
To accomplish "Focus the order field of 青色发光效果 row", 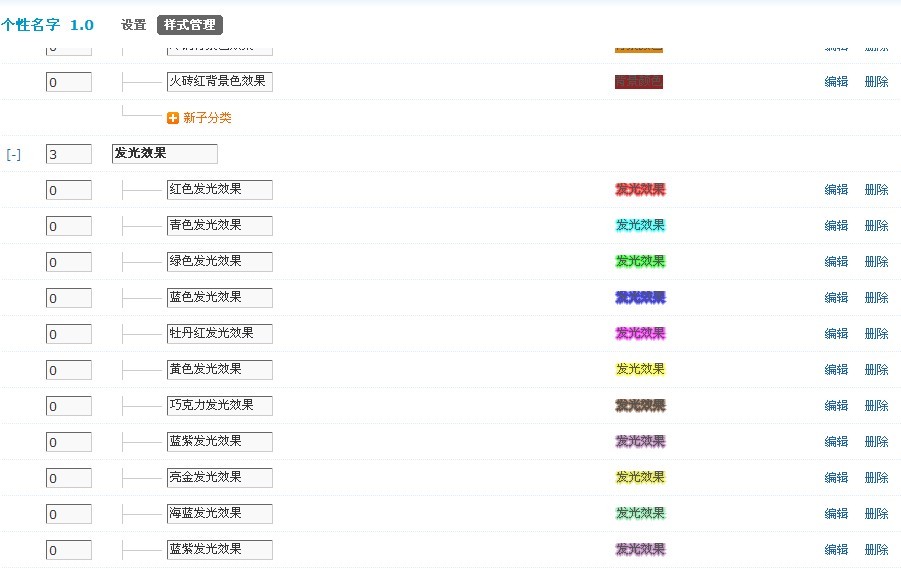I will 68,226.
